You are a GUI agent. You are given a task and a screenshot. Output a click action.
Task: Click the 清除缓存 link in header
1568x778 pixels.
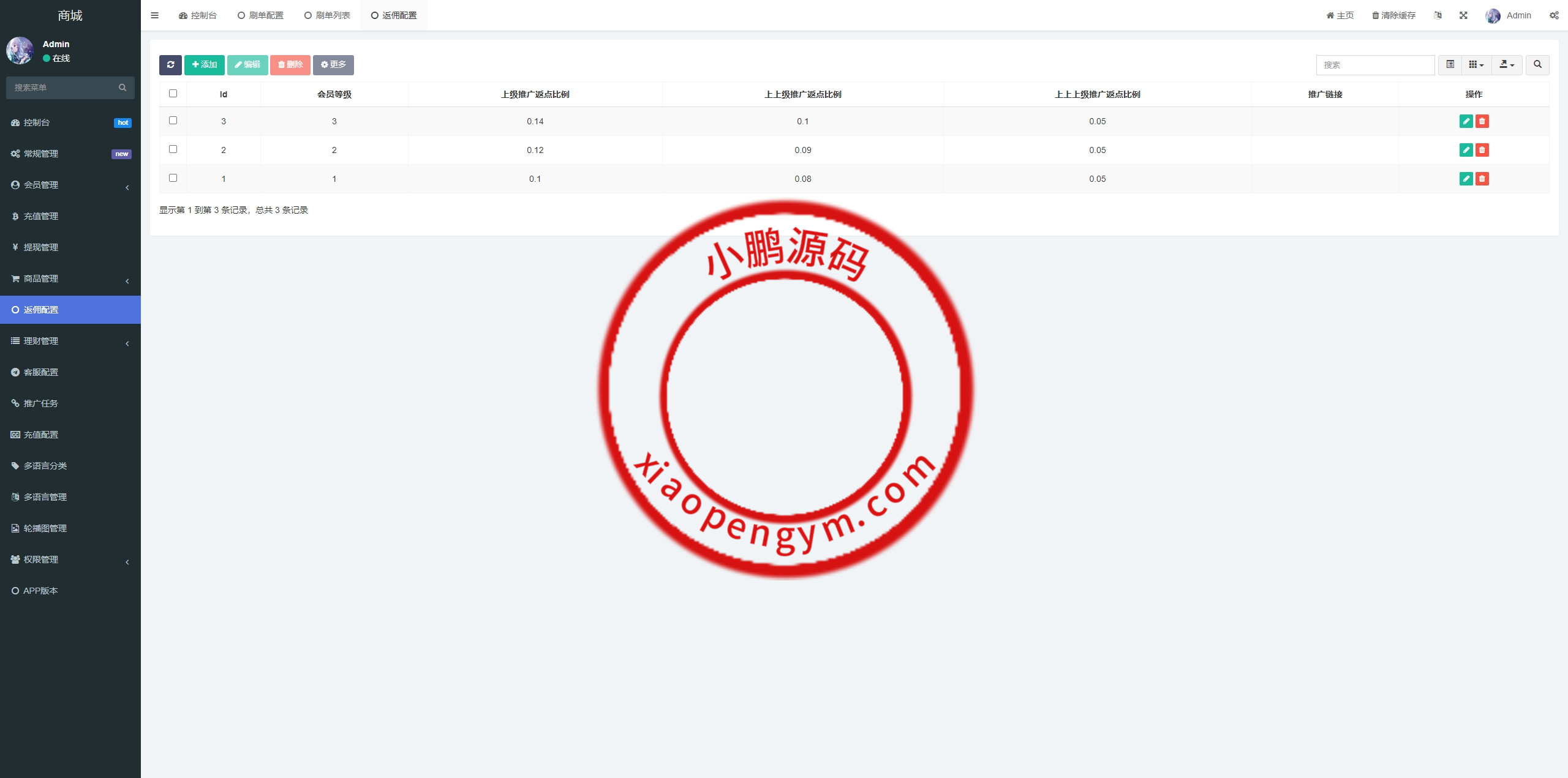1394,15
